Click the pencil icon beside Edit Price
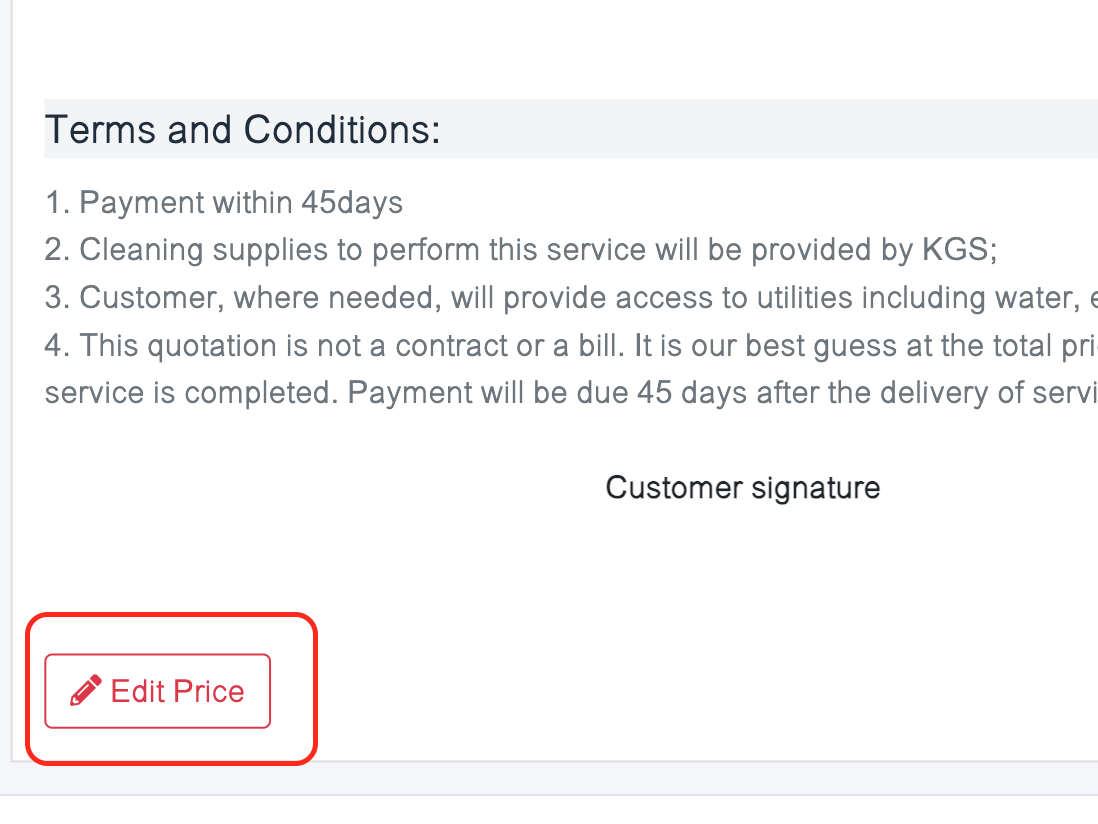1098x824 pixels. 86,690
